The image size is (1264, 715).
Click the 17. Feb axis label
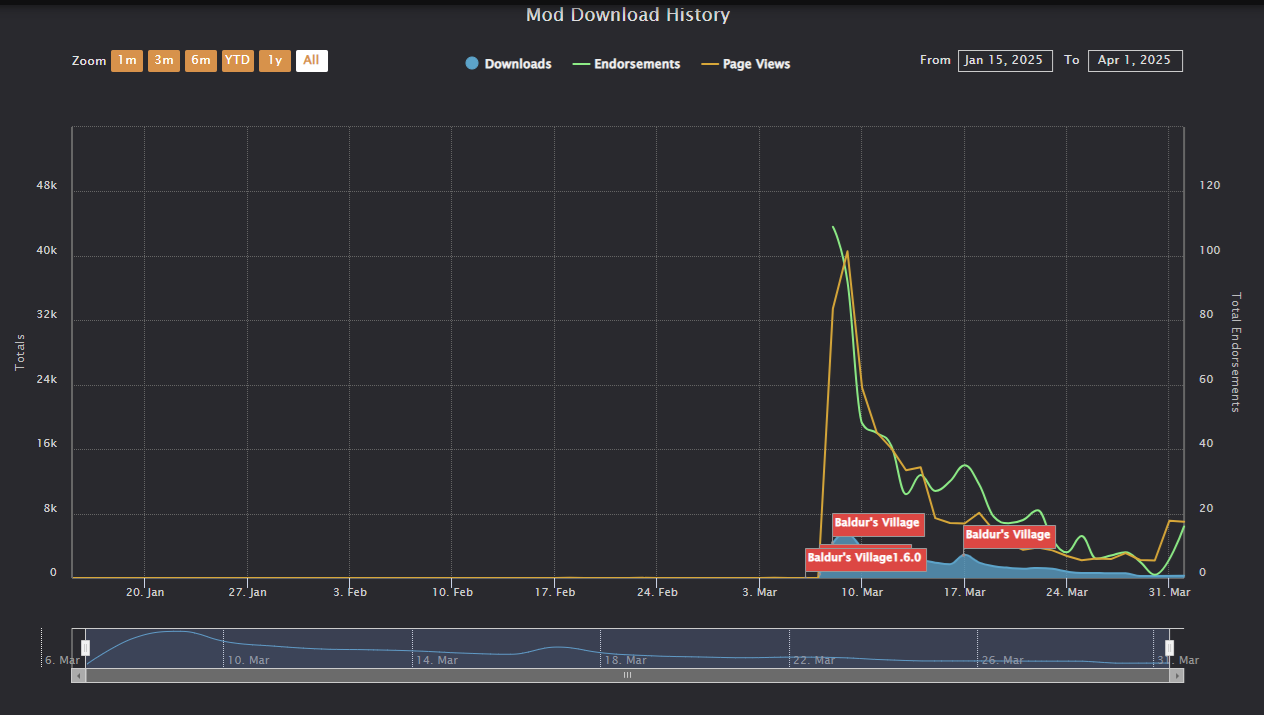(x=555, y=592)
